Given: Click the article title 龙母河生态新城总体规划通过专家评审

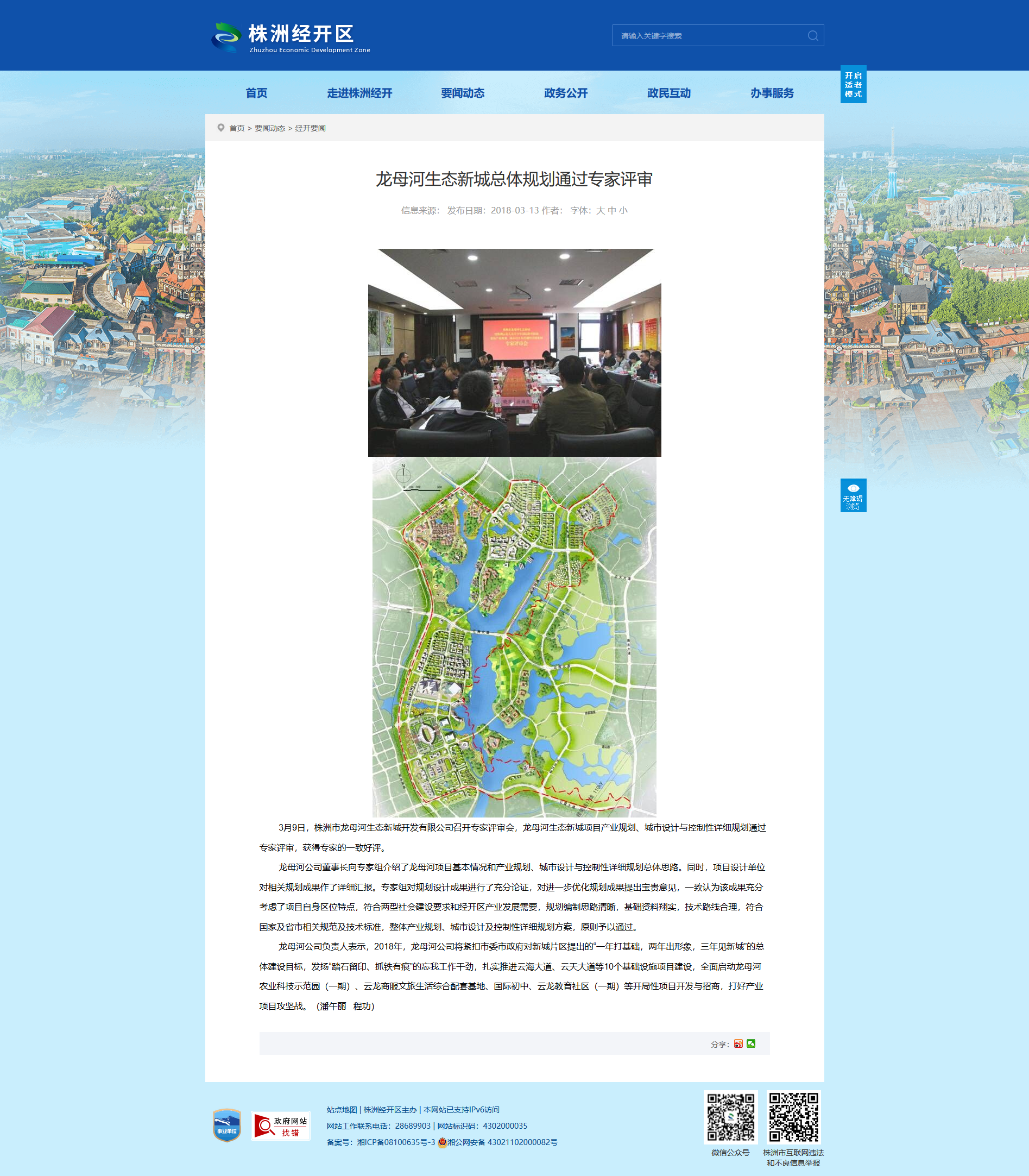Looking at the screenshot, I should pos(515,179).
